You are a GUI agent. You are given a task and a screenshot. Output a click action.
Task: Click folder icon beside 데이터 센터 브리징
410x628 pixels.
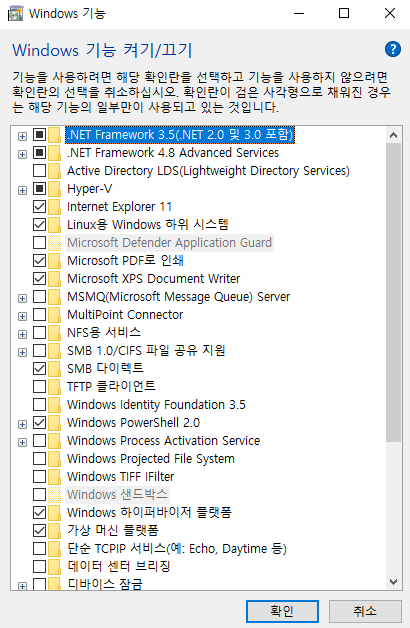point(54,566)
